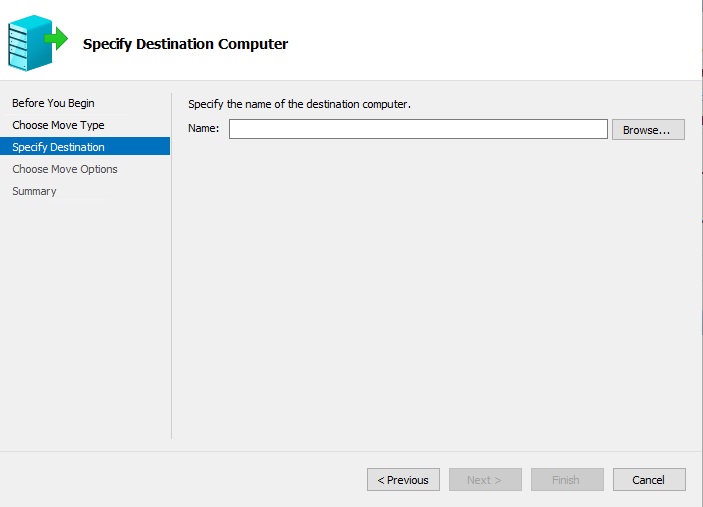
Task: Click blank sidebar space under Summary
Action: tap(85, 320)
